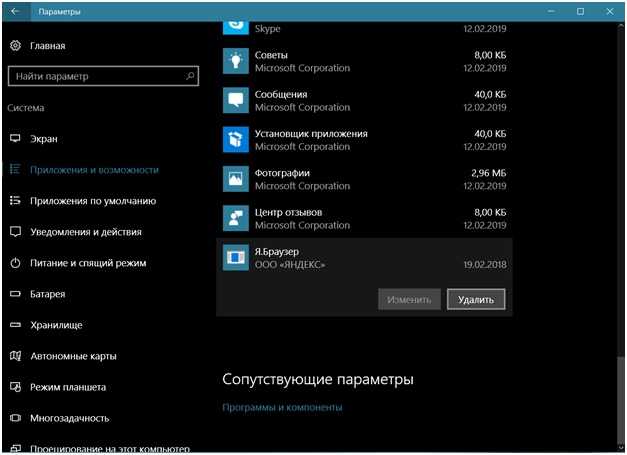Click the Установщик приложения package icon
Screen dimensions: 627x455
point(236,140)
